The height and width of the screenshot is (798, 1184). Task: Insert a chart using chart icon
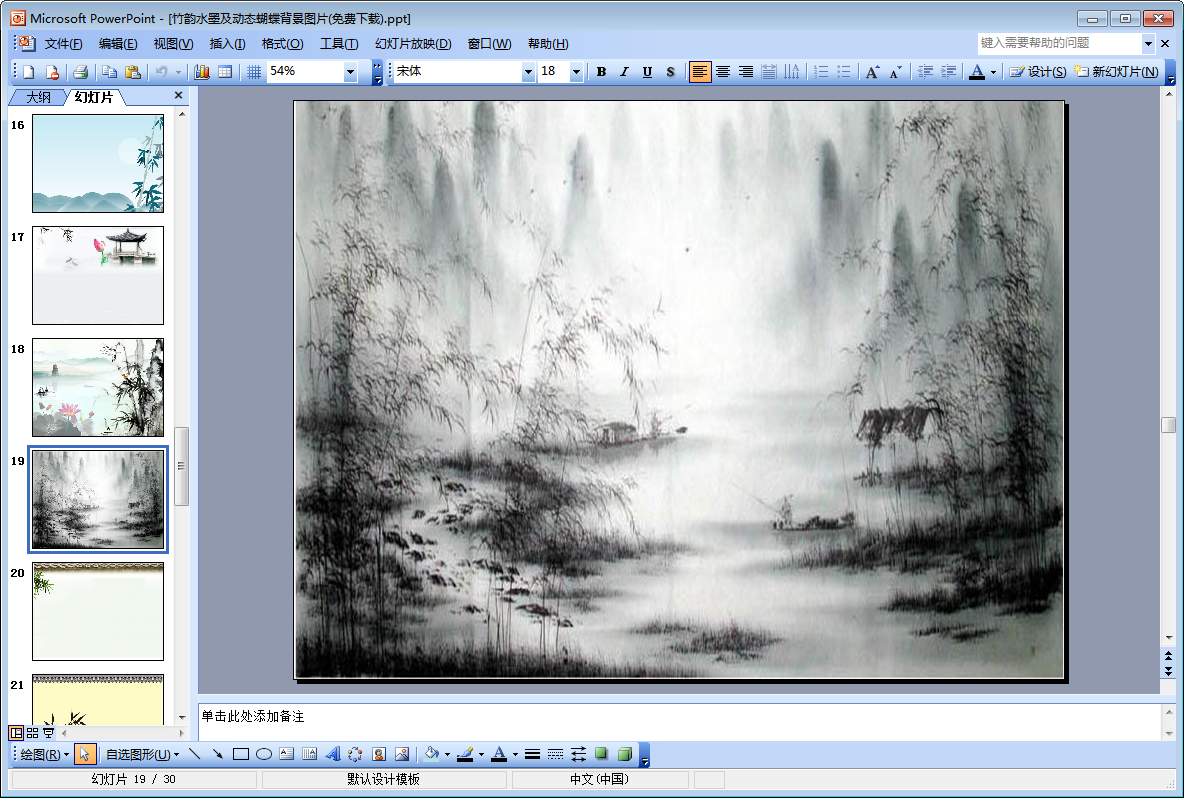(x=202, y=72)
